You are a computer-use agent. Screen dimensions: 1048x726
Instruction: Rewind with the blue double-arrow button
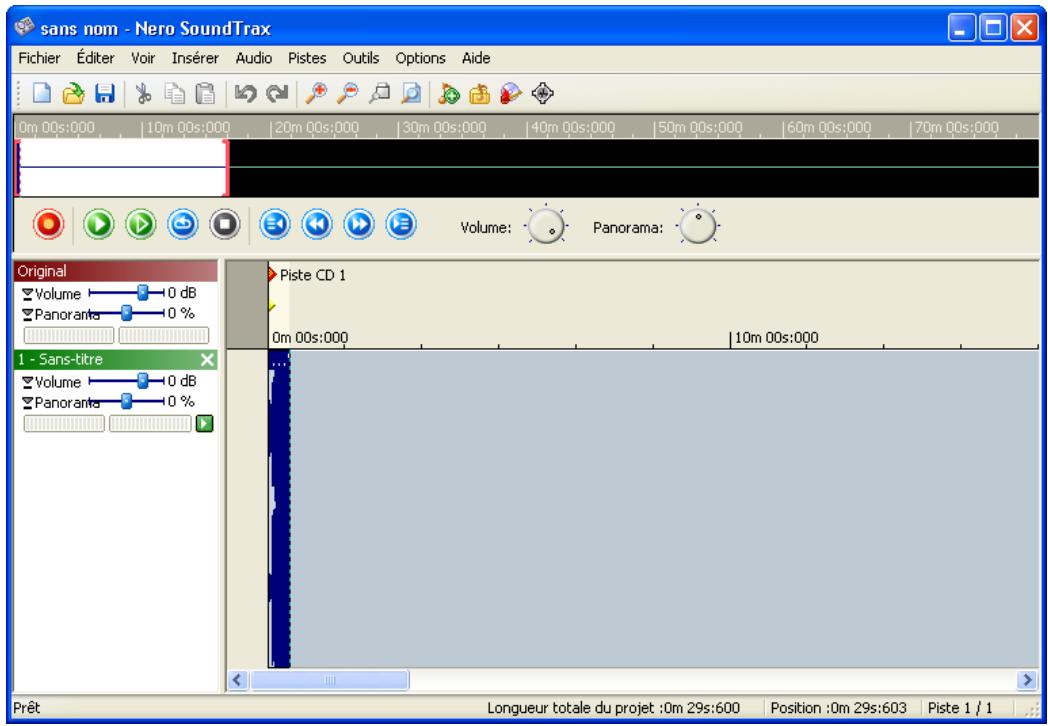[317, 225]
